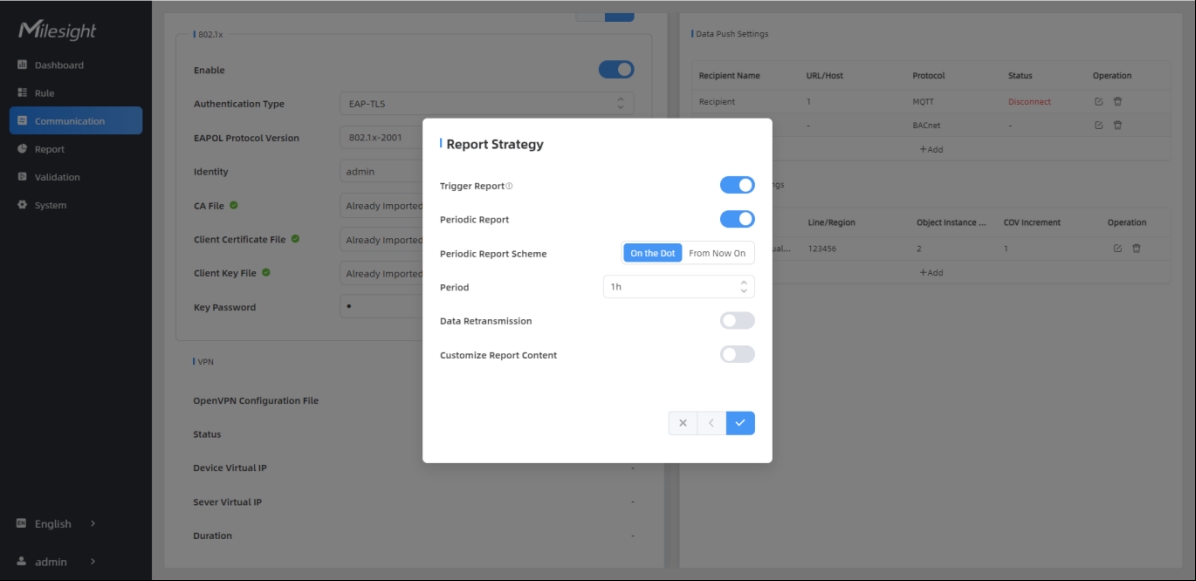This screenshot has width=1196, height=581.
Task: Delete the MQTT recipient row
Action: (1118, 102)
